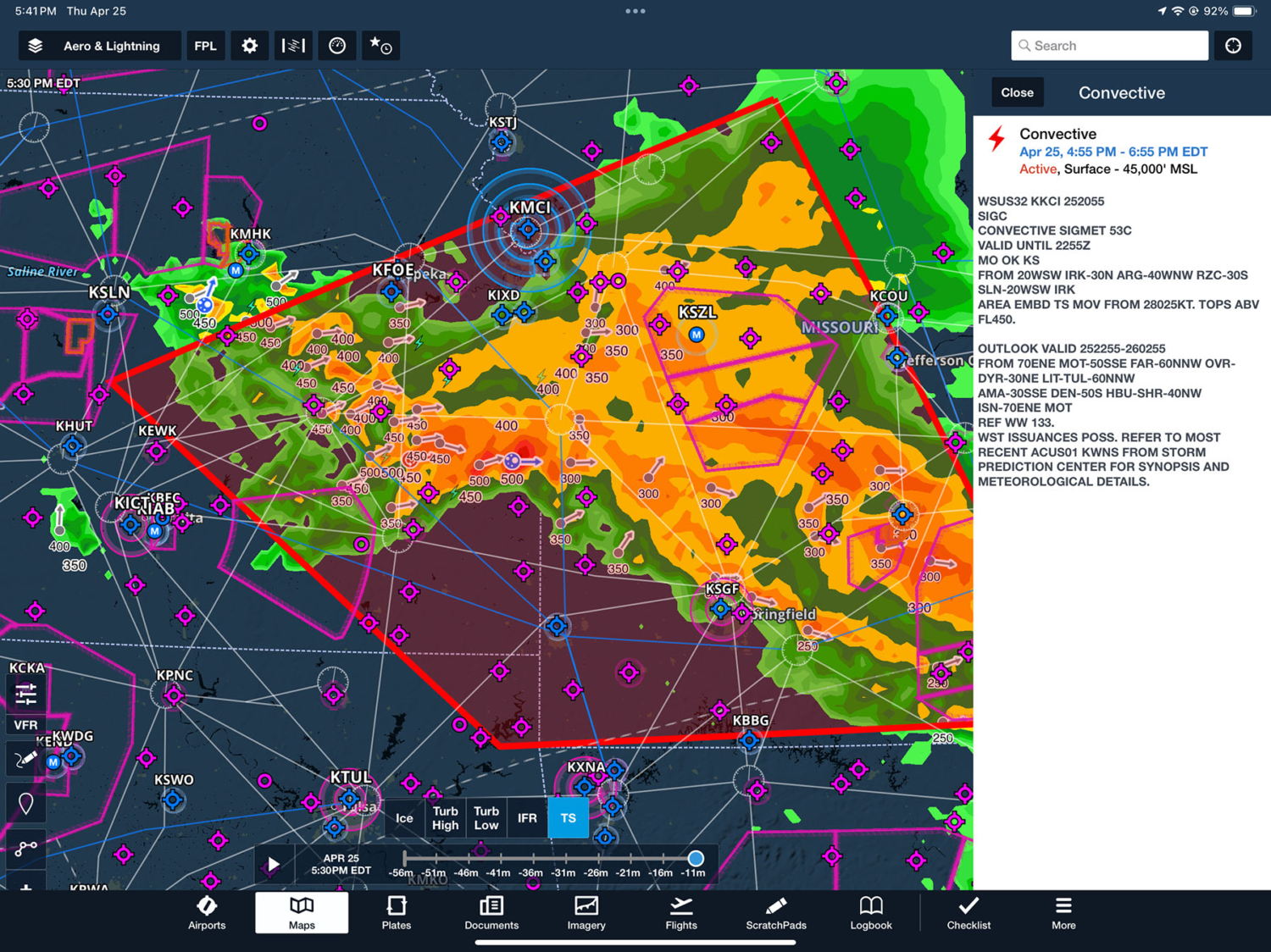1271x952 pixels.
Task: Open the Aero & Lightning layer selector
Action: pyautogui.click(x=99, y=46)
